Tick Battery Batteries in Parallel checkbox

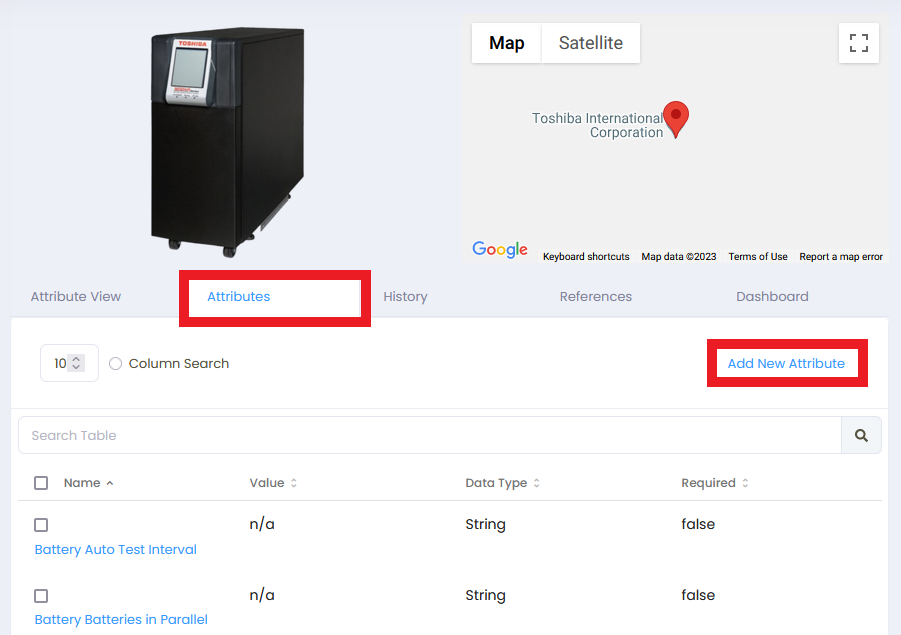click(x=41, y=596)
